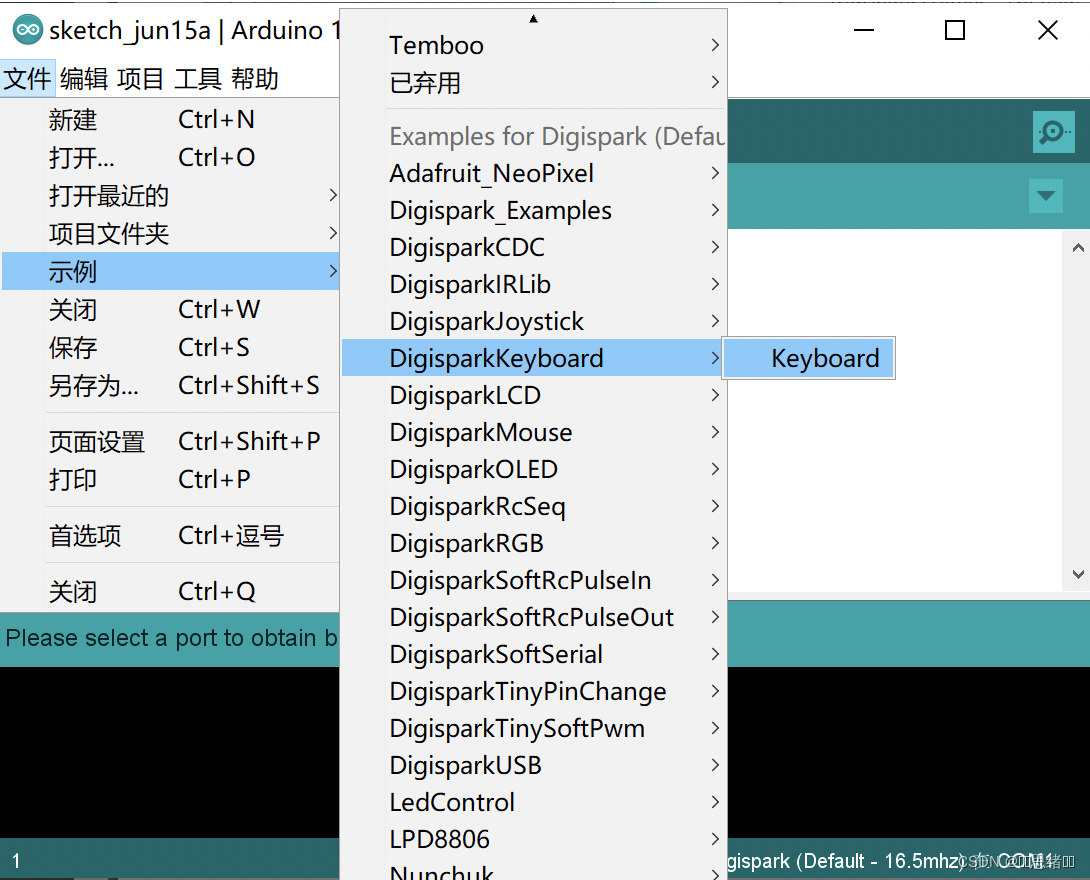Choose 保存 Ctrl+S menu entry

coord(171,348)
